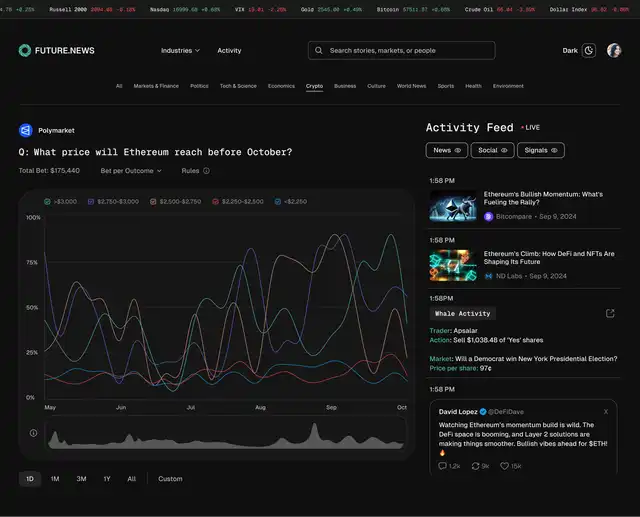640x517 pixels.
Task: Select the Economics category tab
Action: click(281, 86)
